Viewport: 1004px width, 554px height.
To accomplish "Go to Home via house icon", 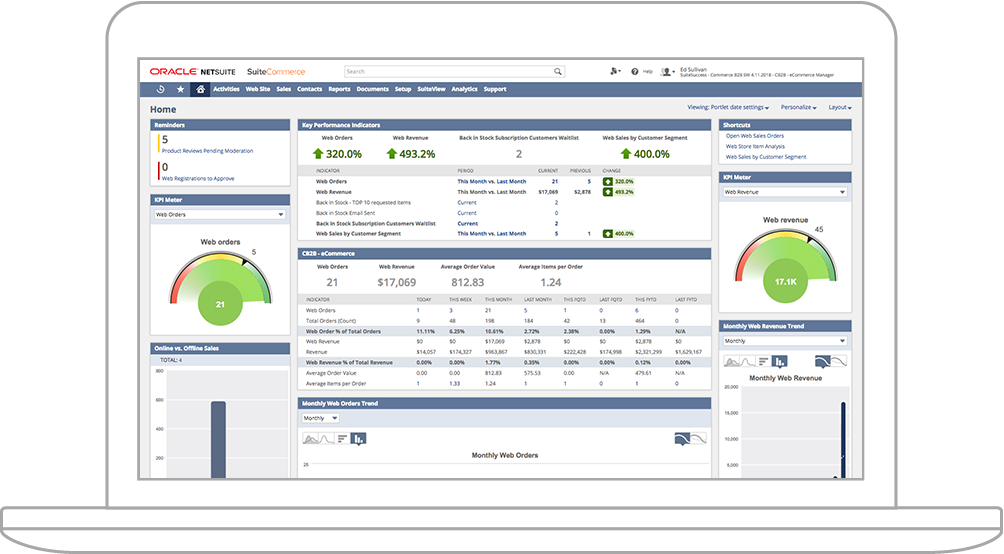I will click(x=200, y=89).
